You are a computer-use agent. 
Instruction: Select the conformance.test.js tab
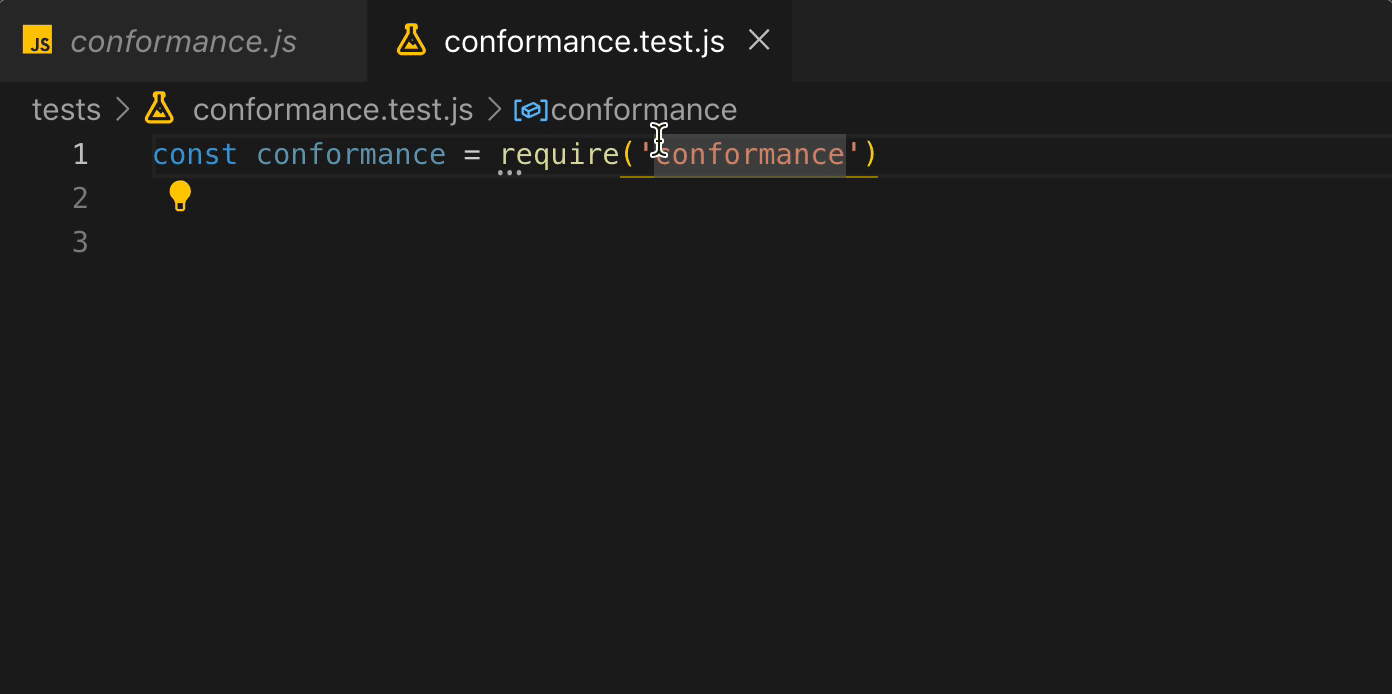(585, 40)
